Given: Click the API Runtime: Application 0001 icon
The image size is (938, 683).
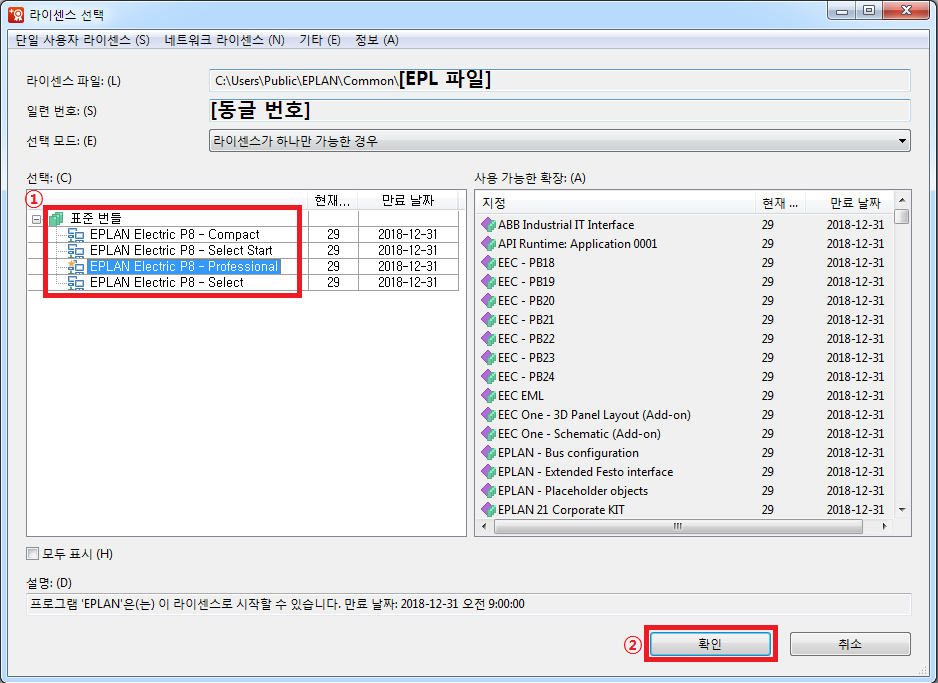Looking at the screenshot, I should [488, 244].
